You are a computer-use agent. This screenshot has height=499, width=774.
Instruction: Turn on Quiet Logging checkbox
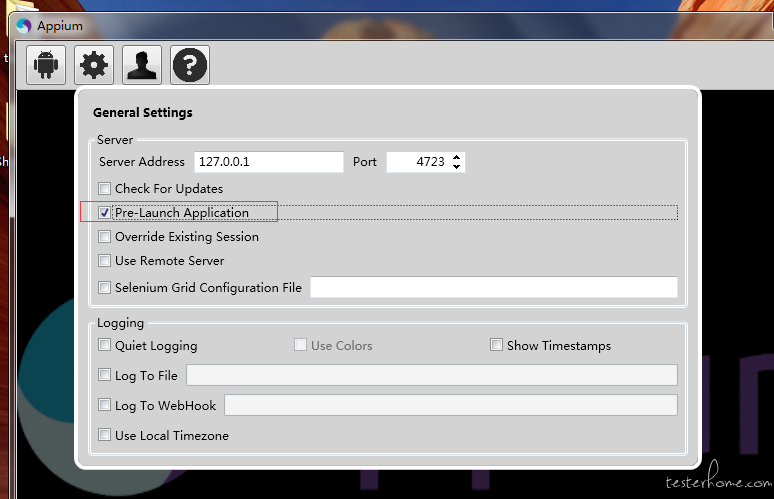click(x=104, y=345)
